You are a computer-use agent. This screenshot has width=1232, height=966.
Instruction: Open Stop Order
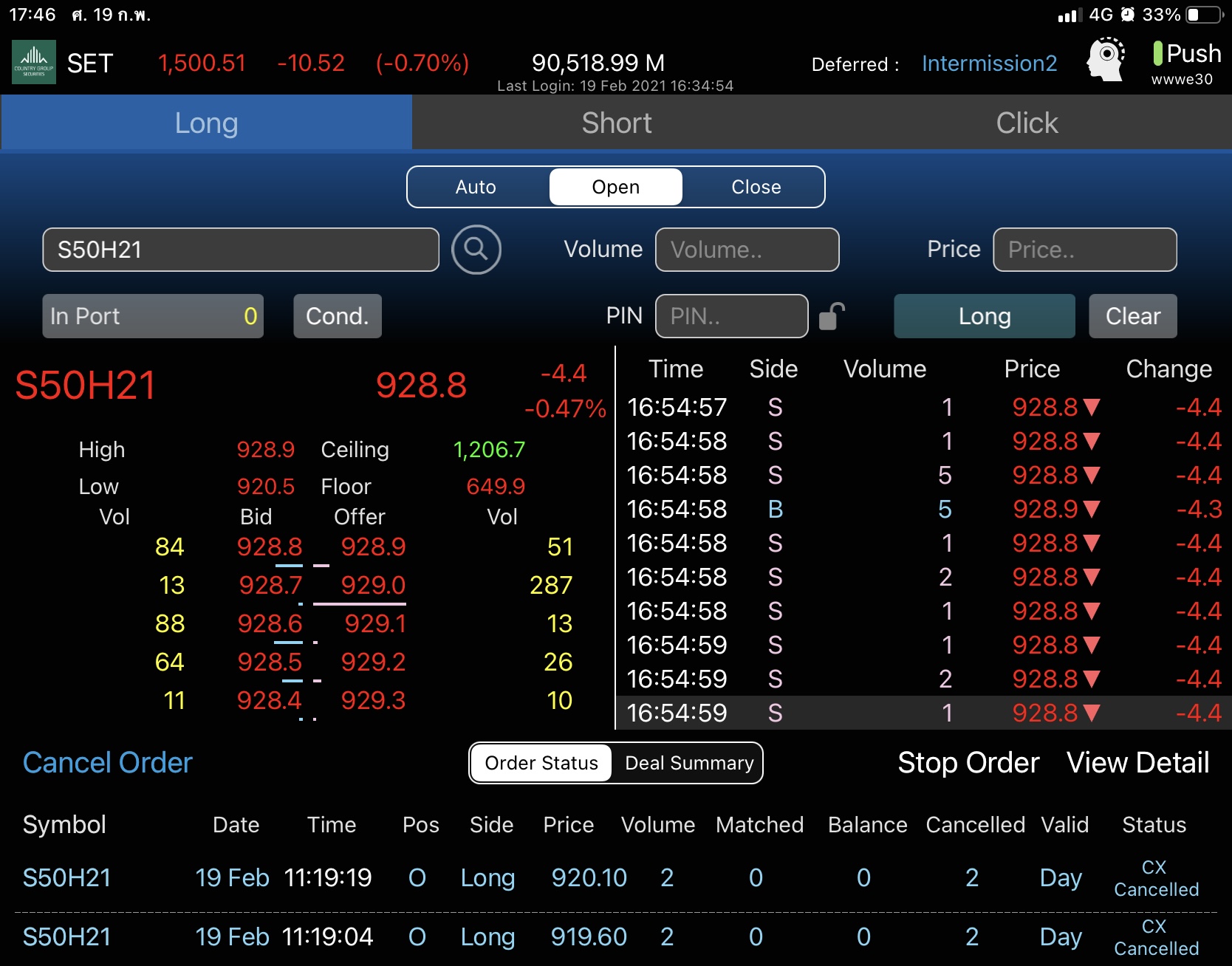pos(968,763)
